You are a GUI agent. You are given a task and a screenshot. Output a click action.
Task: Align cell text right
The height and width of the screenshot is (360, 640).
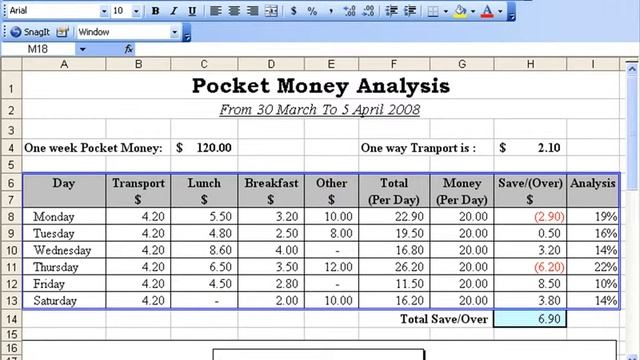coord(253,11)
